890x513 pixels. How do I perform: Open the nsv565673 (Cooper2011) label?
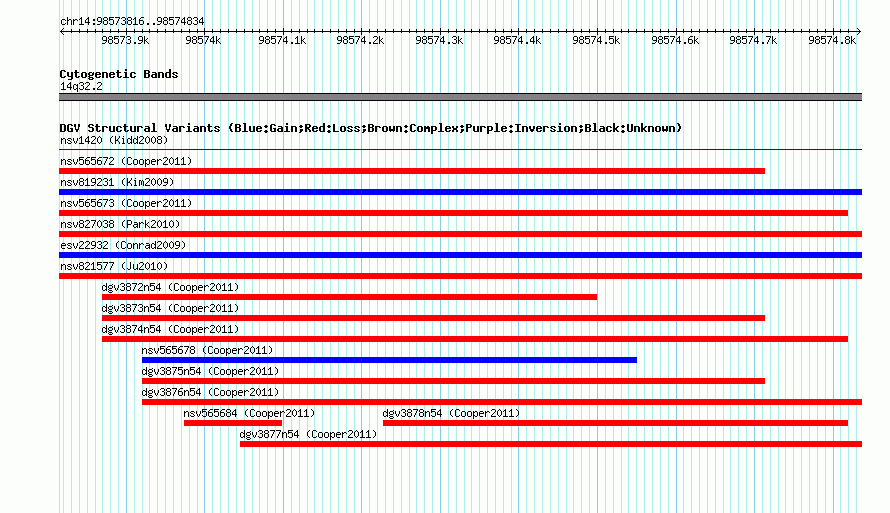click(x=126, y=203)
